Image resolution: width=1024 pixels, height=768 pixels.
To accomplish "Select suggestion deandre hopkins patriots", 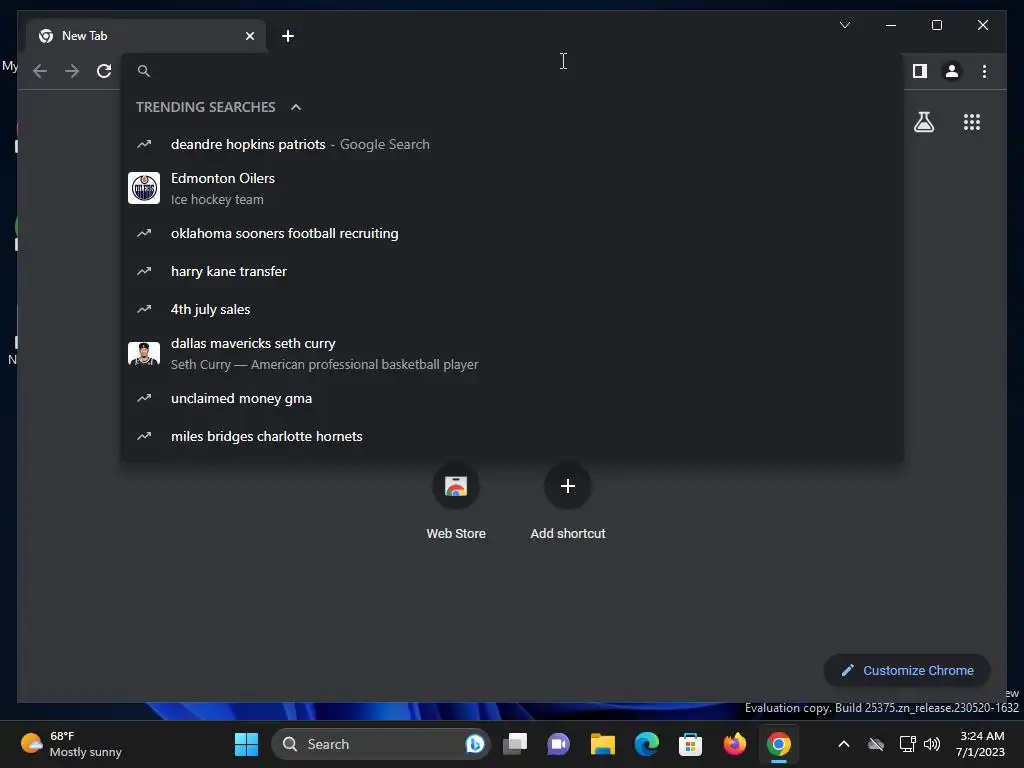I will [x=513, y=144].
